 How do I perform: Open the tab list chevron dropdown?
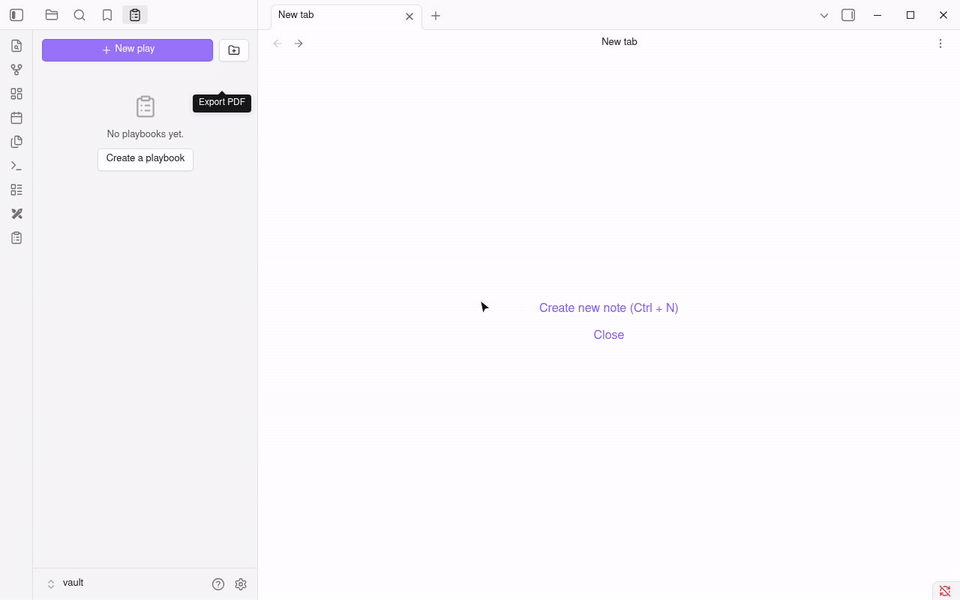click(x=824, y=16)
